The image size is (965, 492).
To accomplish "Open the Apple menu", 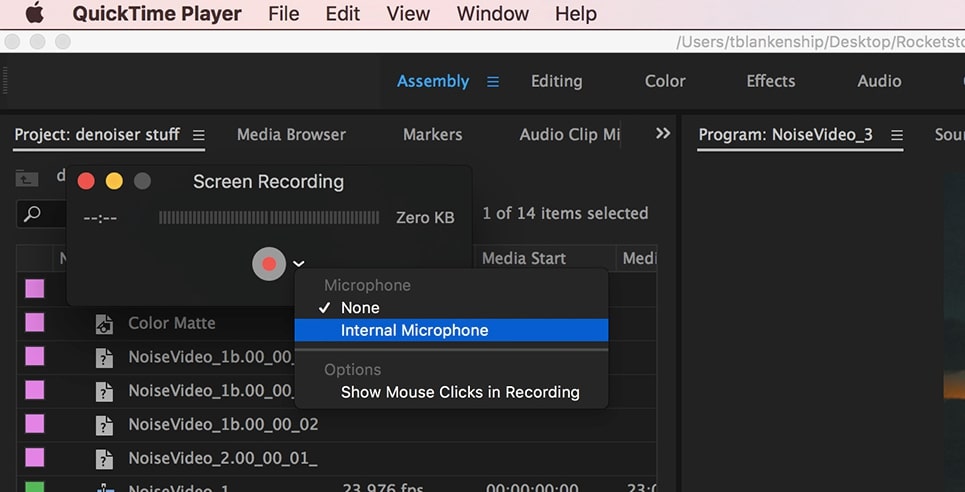I will point(34,13).
